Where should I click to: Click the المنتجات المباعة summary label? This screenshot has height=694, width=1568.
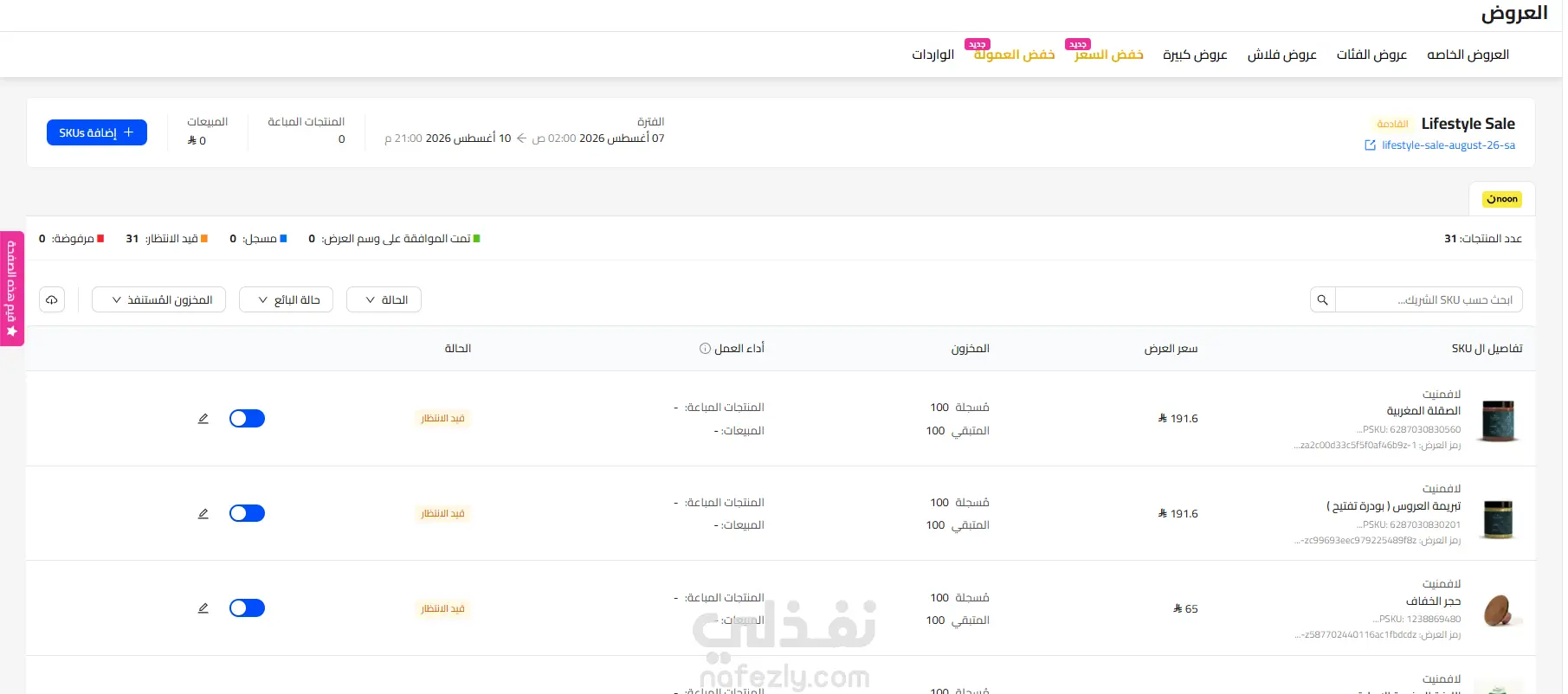[306, 122]
